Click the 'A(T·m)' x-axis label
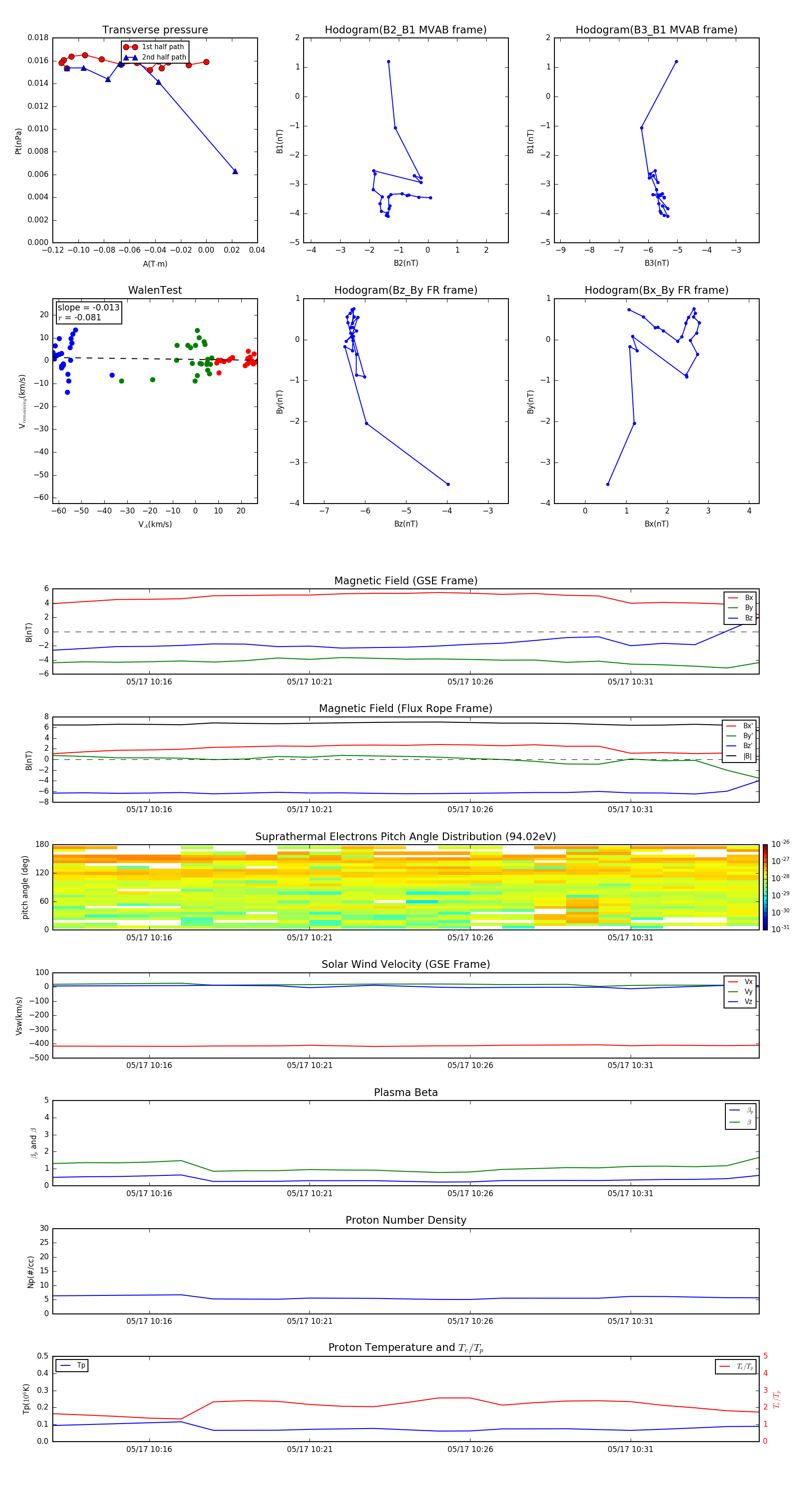Image resolution: width=812 pixels, height=1489 pixels. [x=155, y=264]
